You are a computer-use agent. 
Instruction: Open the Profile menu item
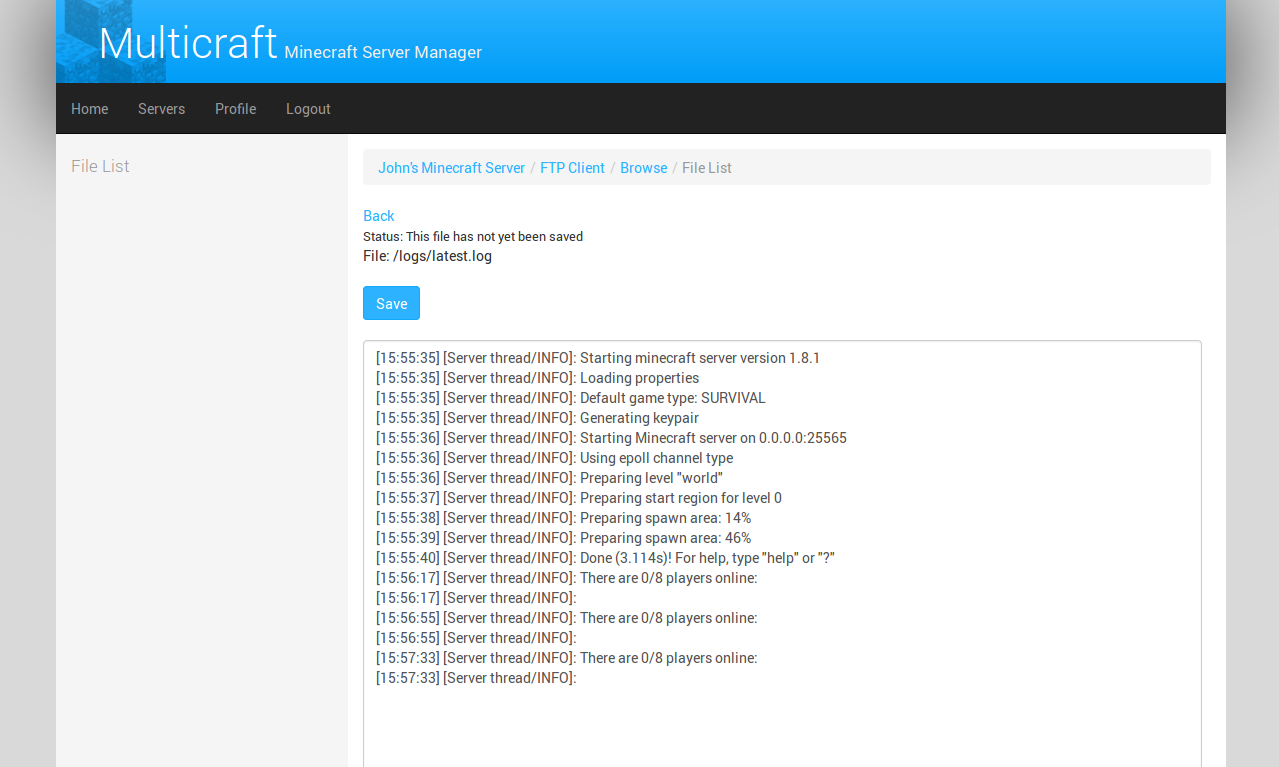coord(235,109)
